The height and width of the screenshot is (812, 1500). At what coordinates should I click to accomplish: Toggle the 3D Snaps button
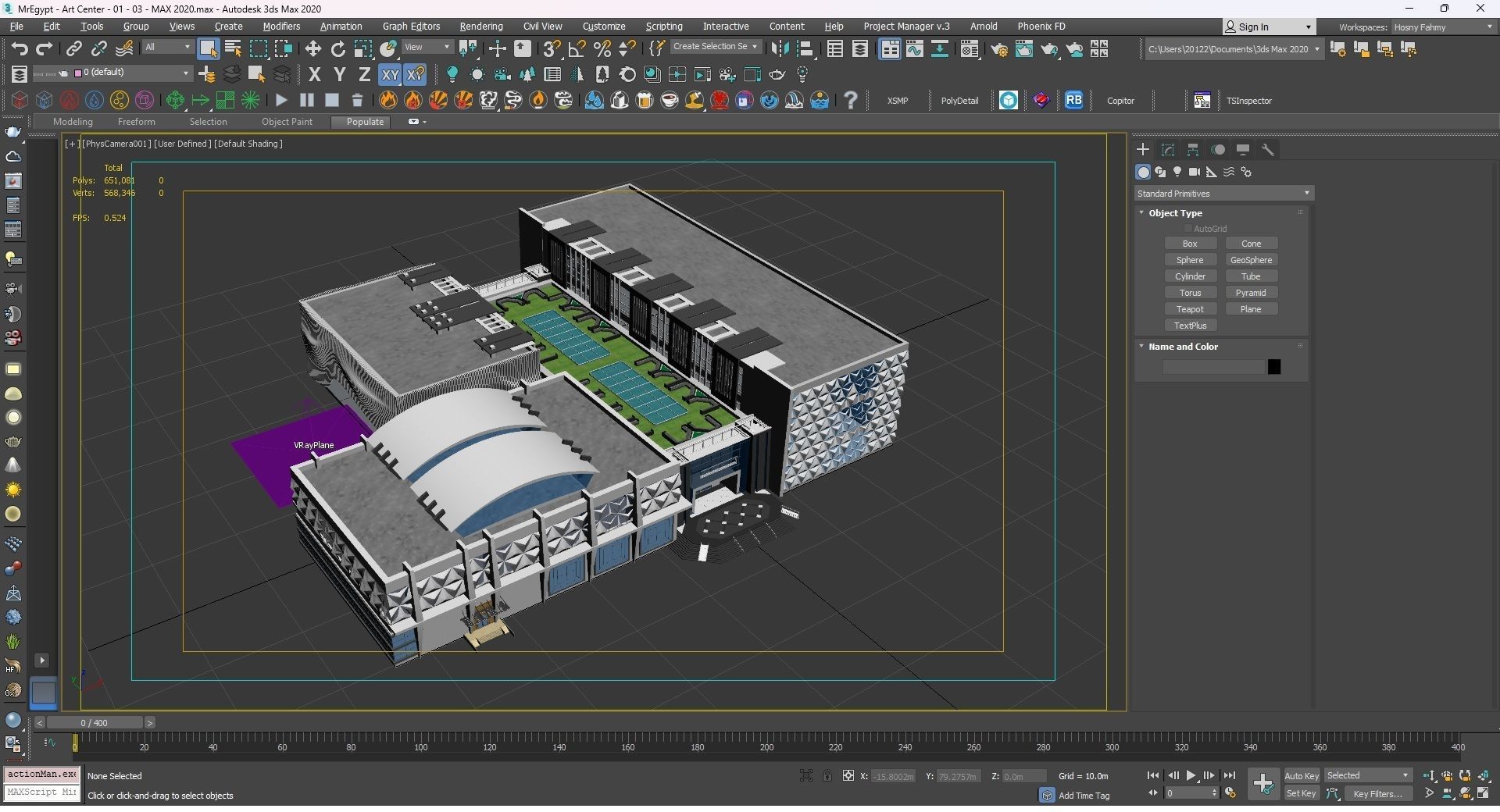[x=552, y=49]
